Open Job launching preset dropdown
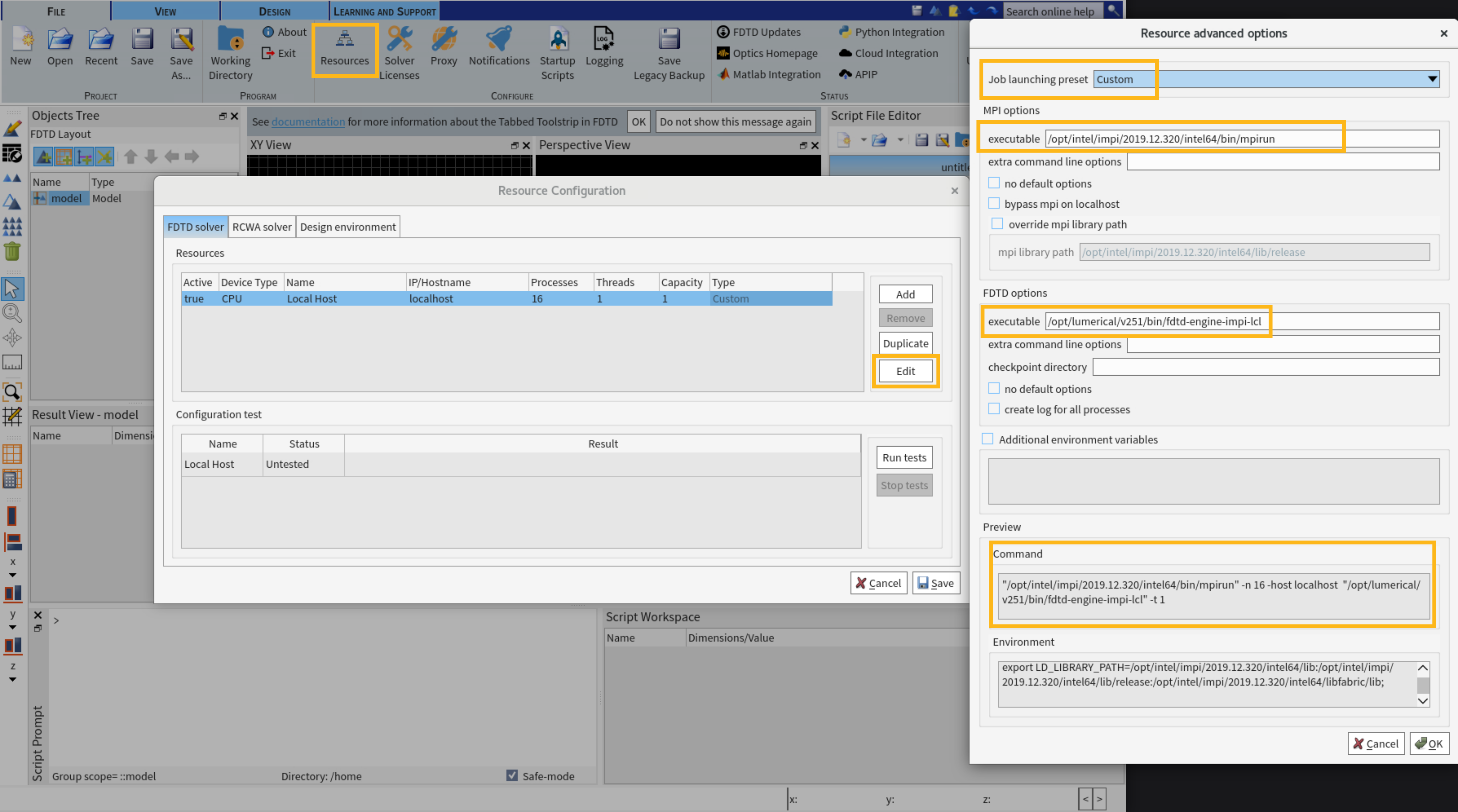This screenshot has width=1458, height=812. pos(1267,79)
